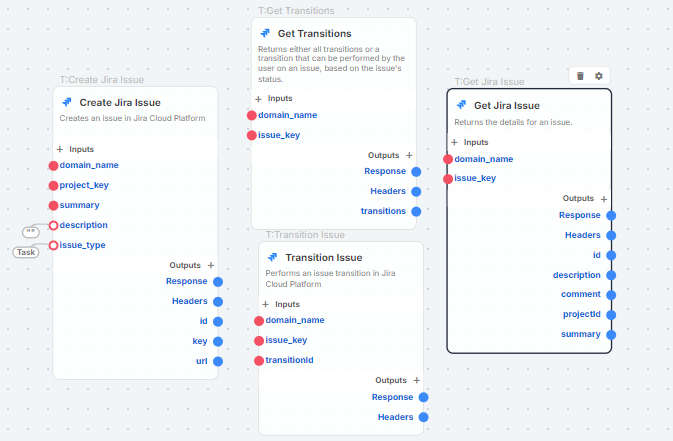
Task: Add input to Transition Issue with plus
Action: [x=265, y=304]
